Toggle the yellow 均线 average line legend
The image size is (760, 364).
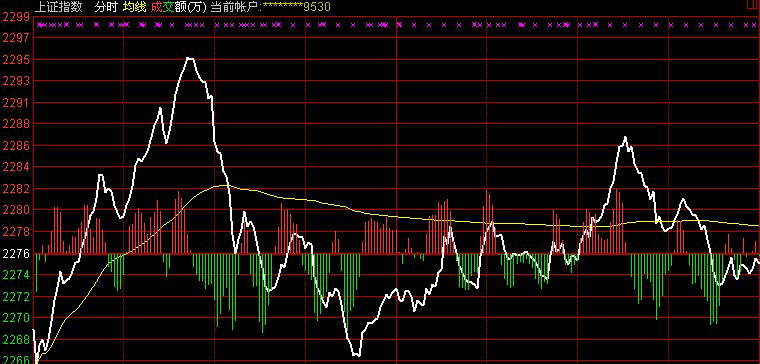point(134,6)
